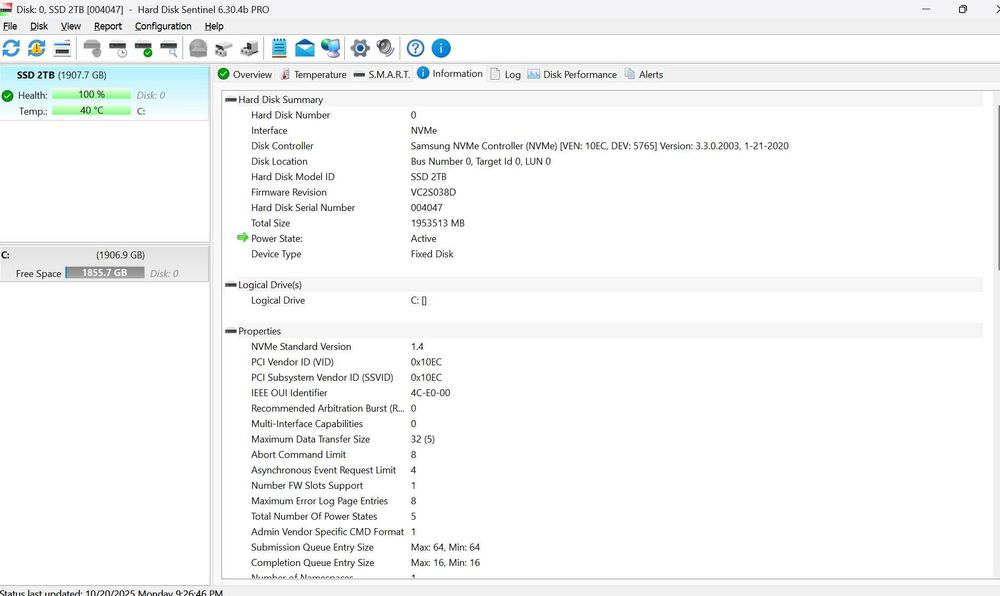This screenshot has width=1000, height=596.
Task: Click the Interface NVMe value
Action: pos(424,131)
